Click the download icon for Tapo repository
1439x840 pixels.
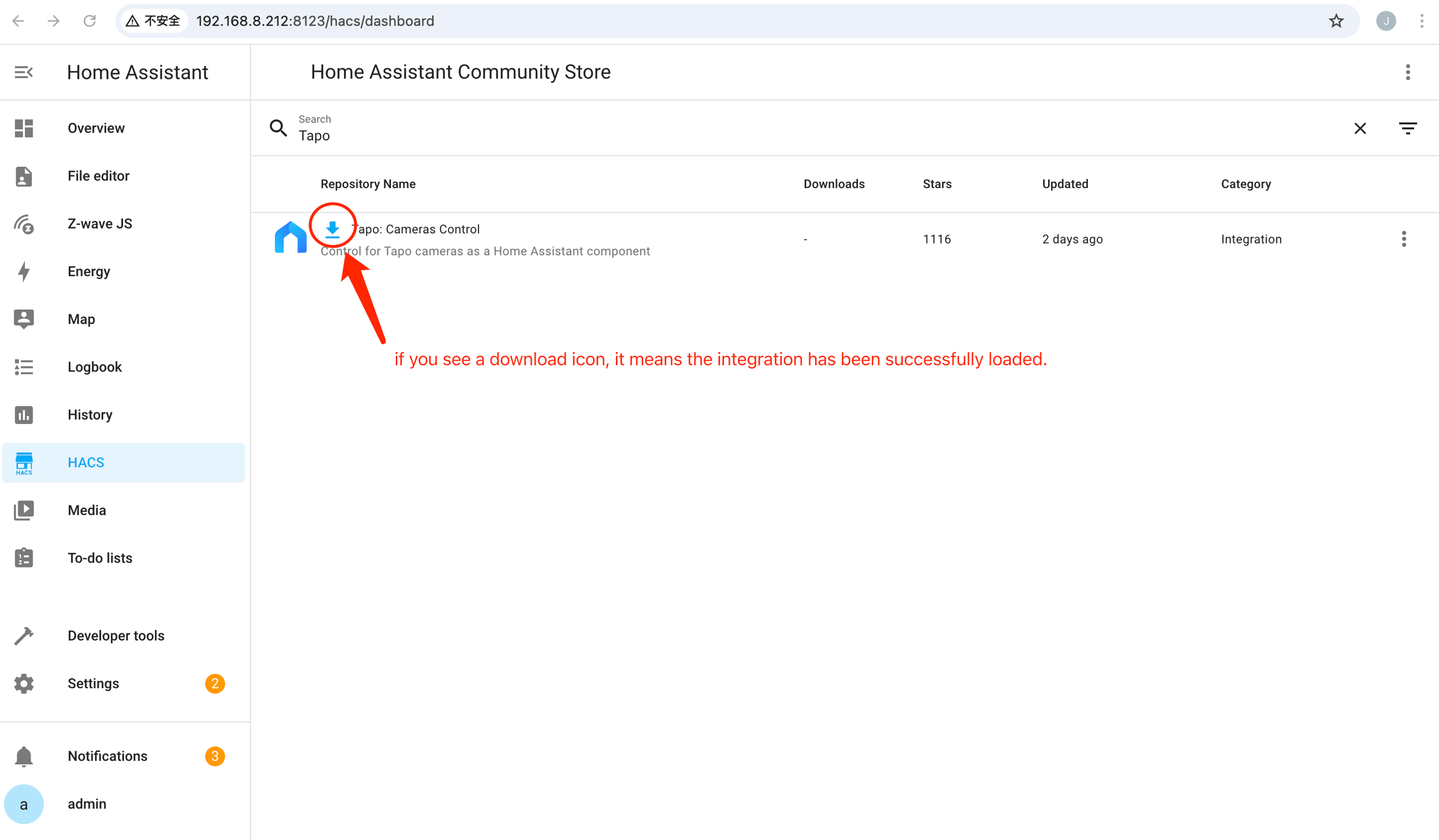coord(332,229)
